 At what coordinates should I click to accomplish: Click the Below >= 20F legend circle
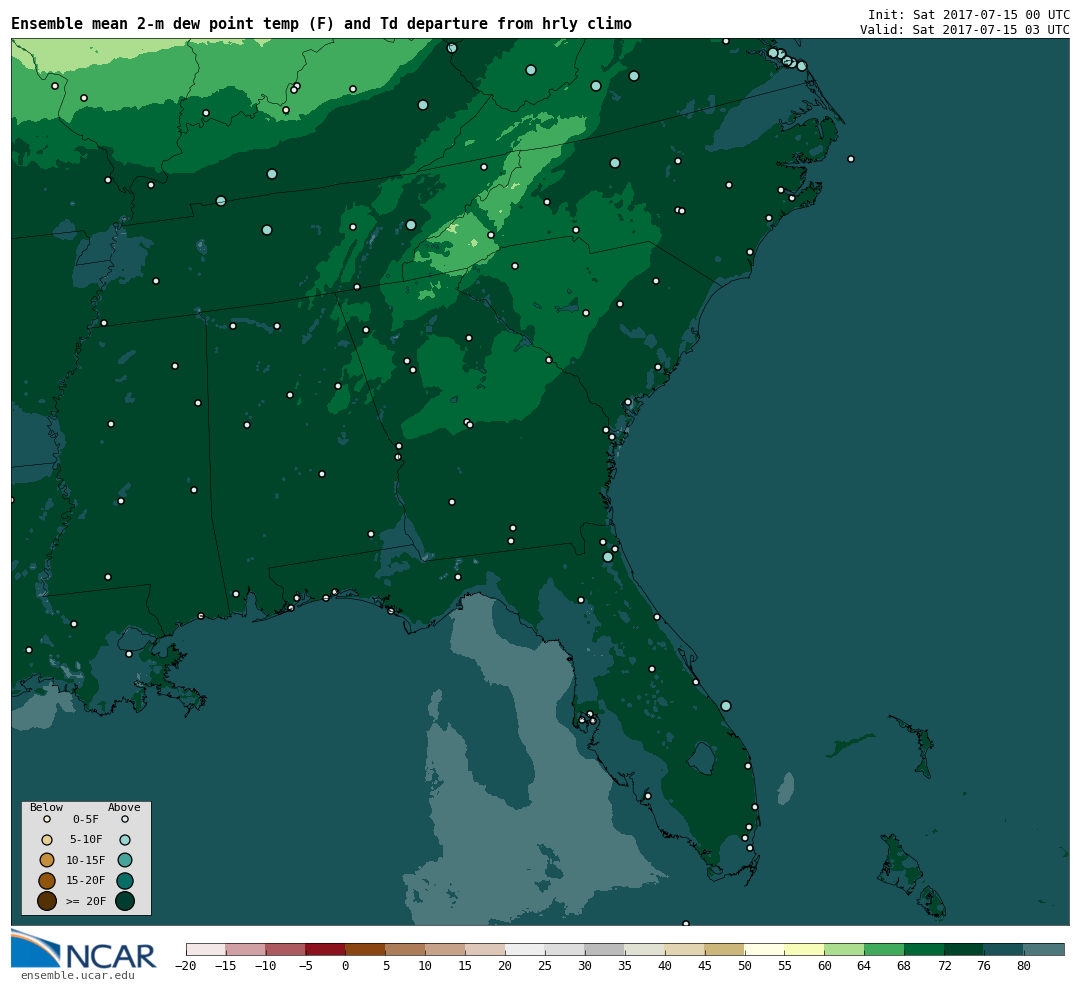click(x=47, y=901)
